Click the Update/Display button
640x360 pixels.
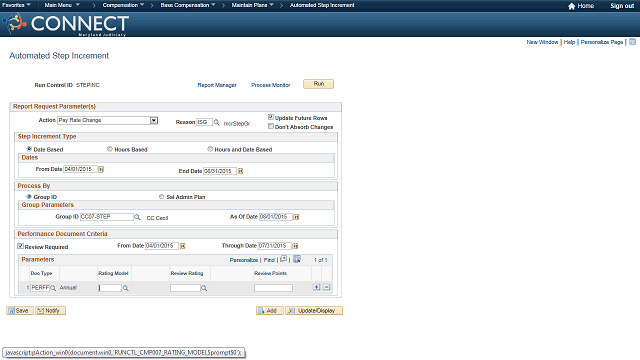314,311
